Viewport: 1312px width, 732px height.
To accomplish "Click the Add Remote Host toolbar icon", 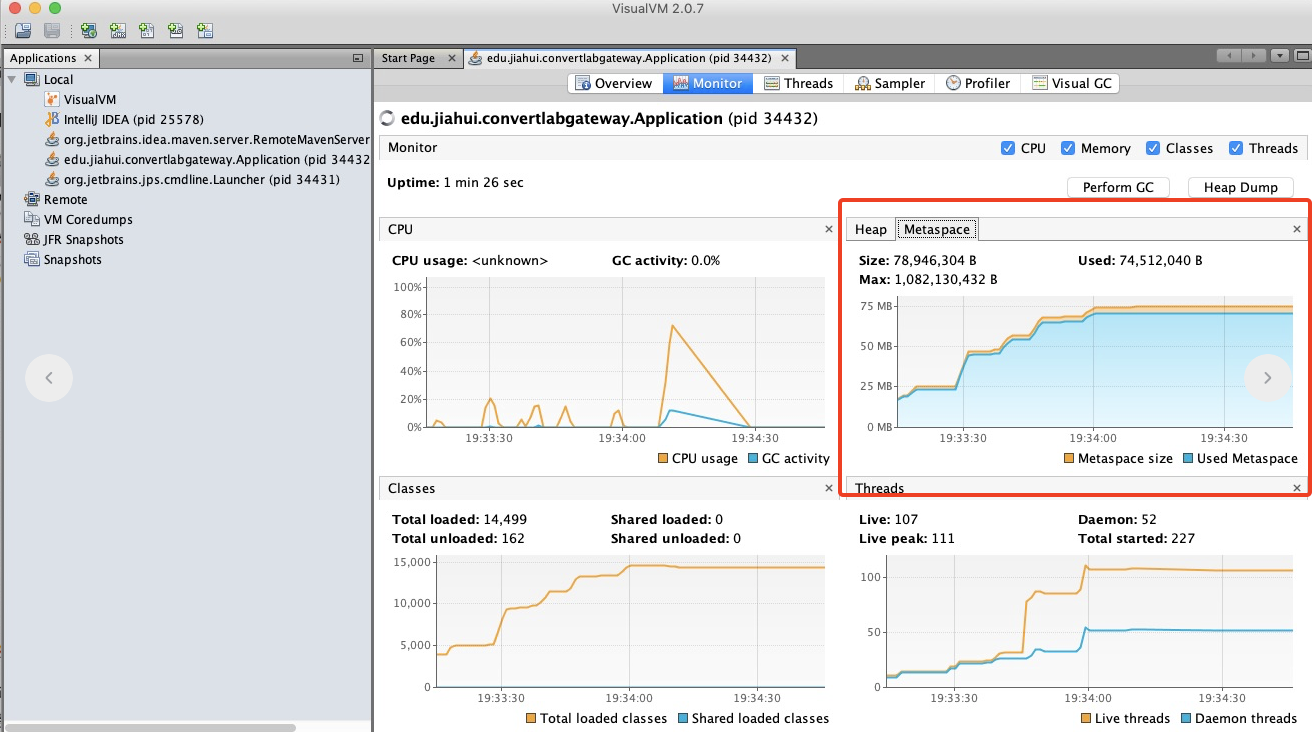I will click(89, 31).
